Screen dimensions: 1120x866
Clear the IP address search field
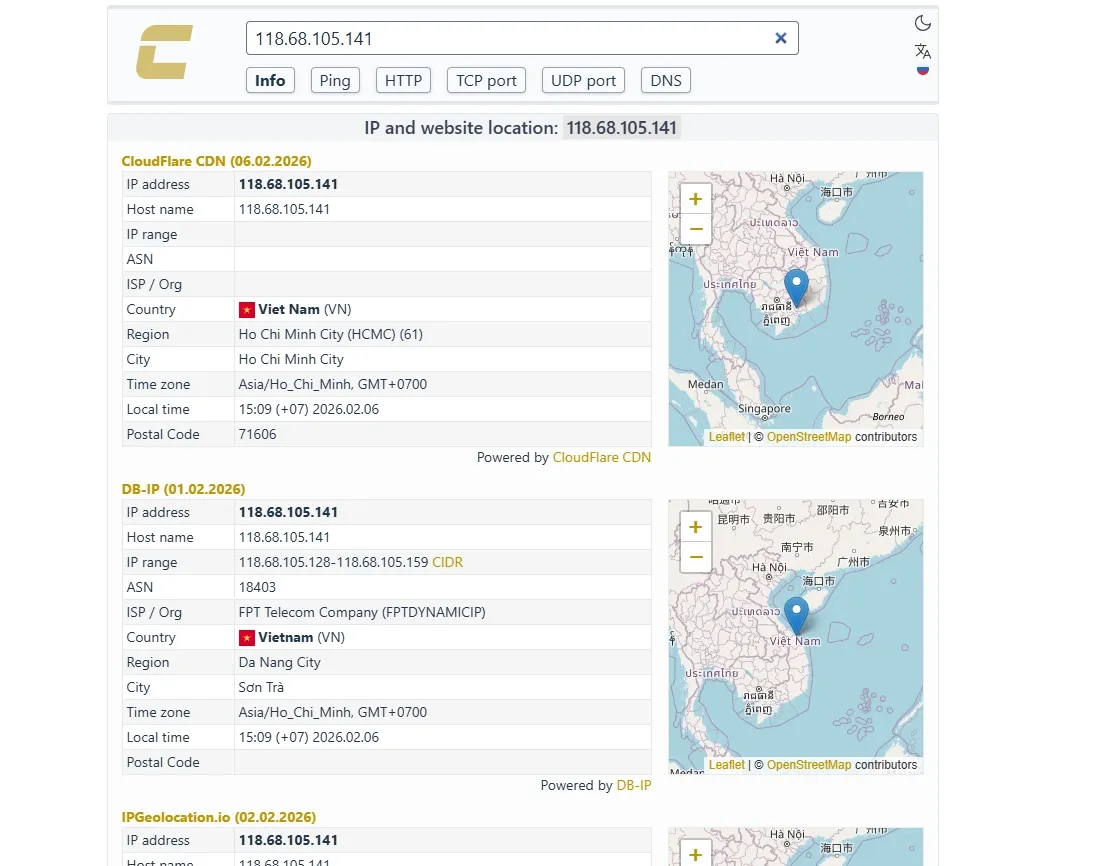pos(780,38)
